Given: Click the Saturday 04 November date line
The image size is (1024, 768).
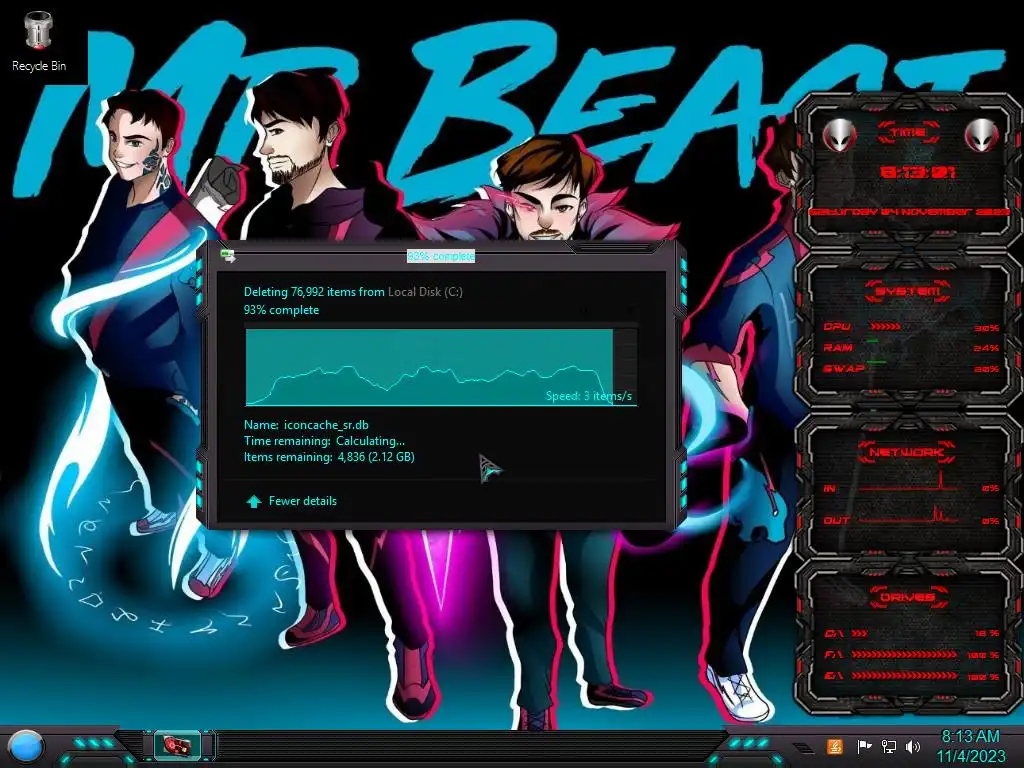Looking at the screenshot, I should pyautogui.click(x=908, y=212).
